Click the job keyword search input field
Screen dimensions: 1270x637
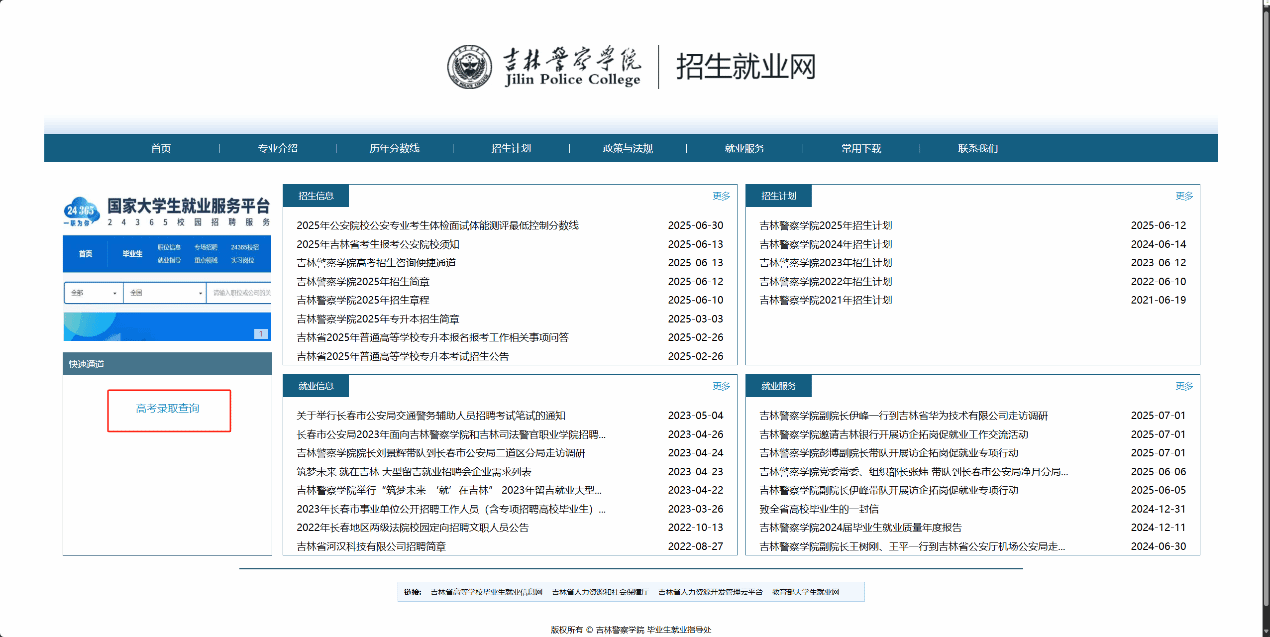click(x=239, y=293)
